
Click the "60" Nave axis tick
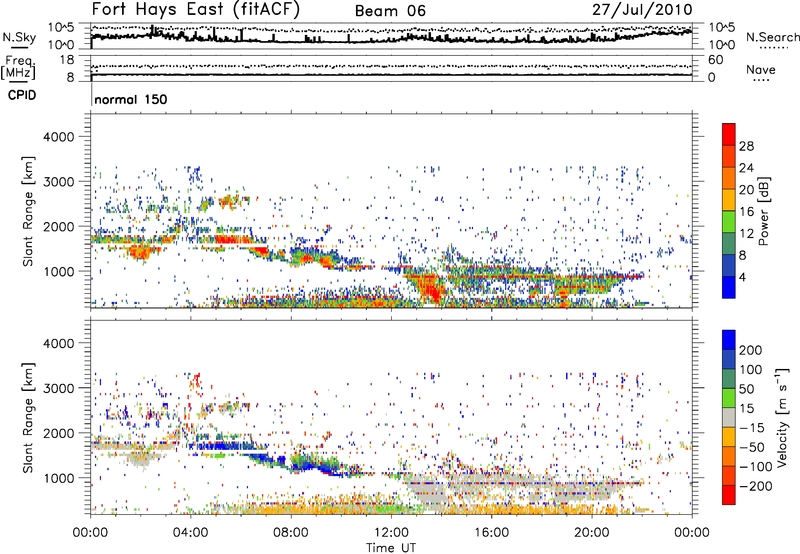pos(715,60)
